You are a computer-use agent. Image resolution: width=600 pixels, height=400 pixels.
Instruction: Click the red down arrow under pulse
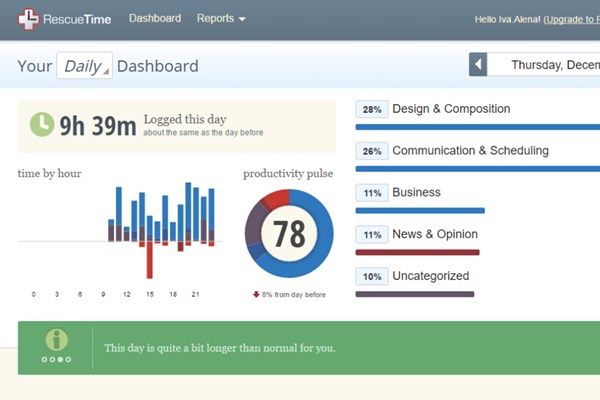tap(256, 295)
